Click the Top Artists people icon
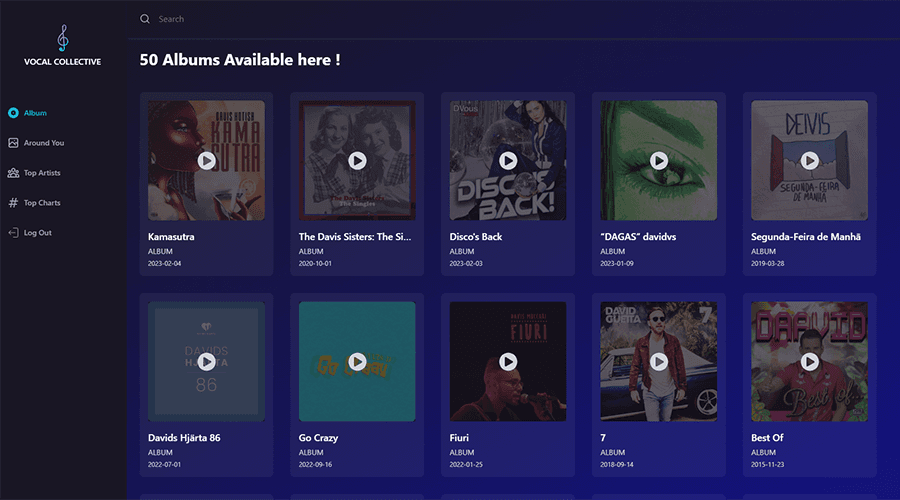Image resolution: width=900 pixels, height=500 pixels. point(13,173)
